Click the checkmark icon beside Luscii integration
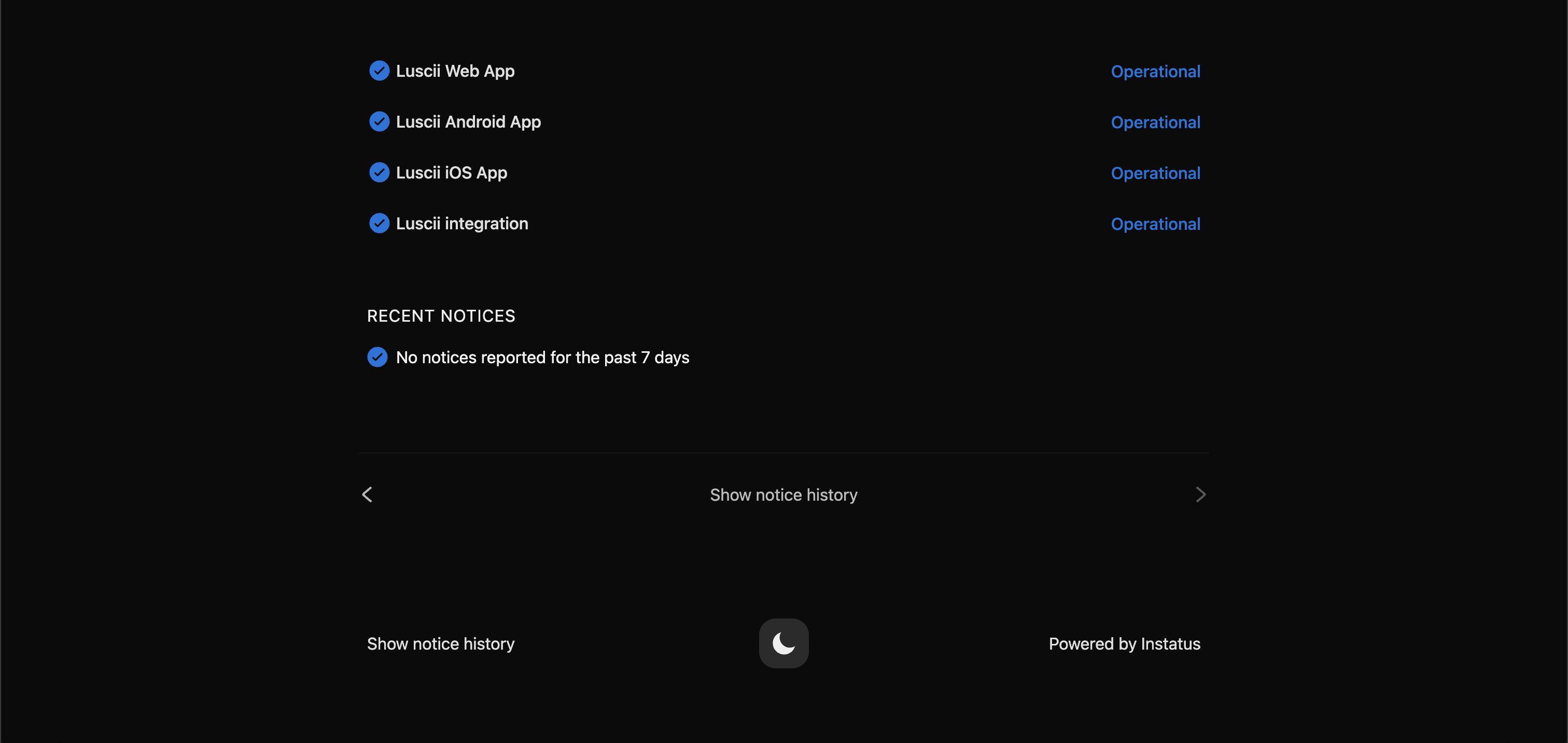Viewport: 1568px width, 743px height. coord(379,224)
